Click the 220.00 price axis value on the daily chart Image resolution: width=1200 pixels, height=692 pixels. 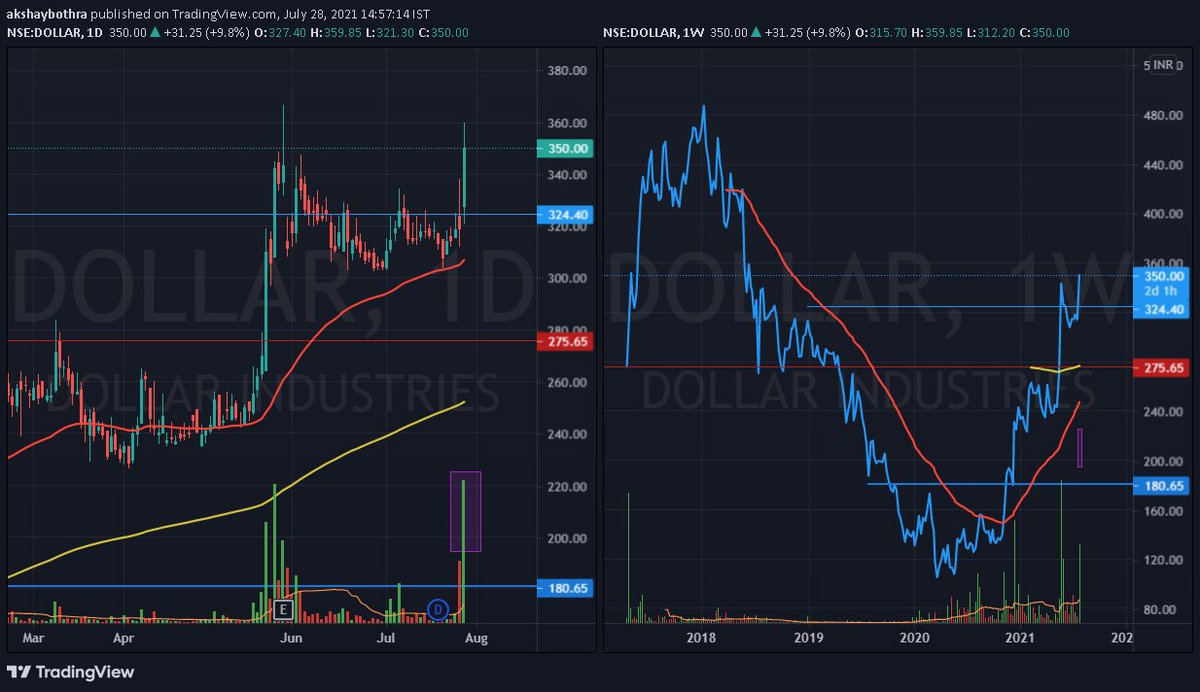click(568, 487)
